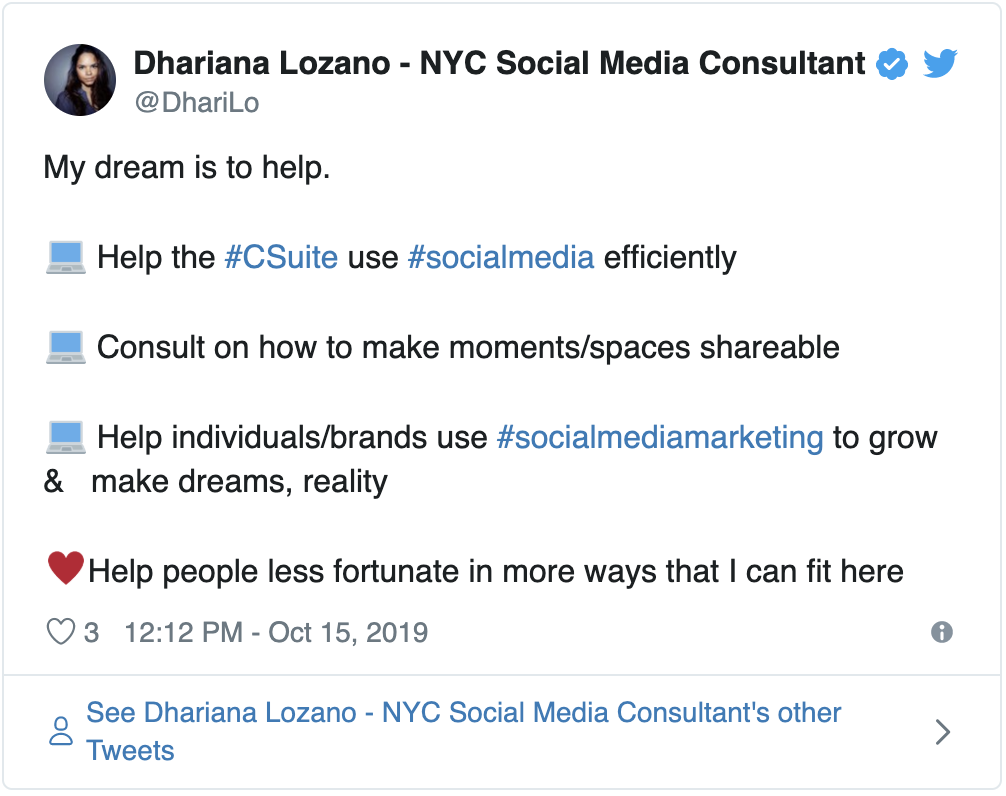Open the @DhariLo handle link
The width and height of the screenshot is (1006, 796).
(196, 103)
